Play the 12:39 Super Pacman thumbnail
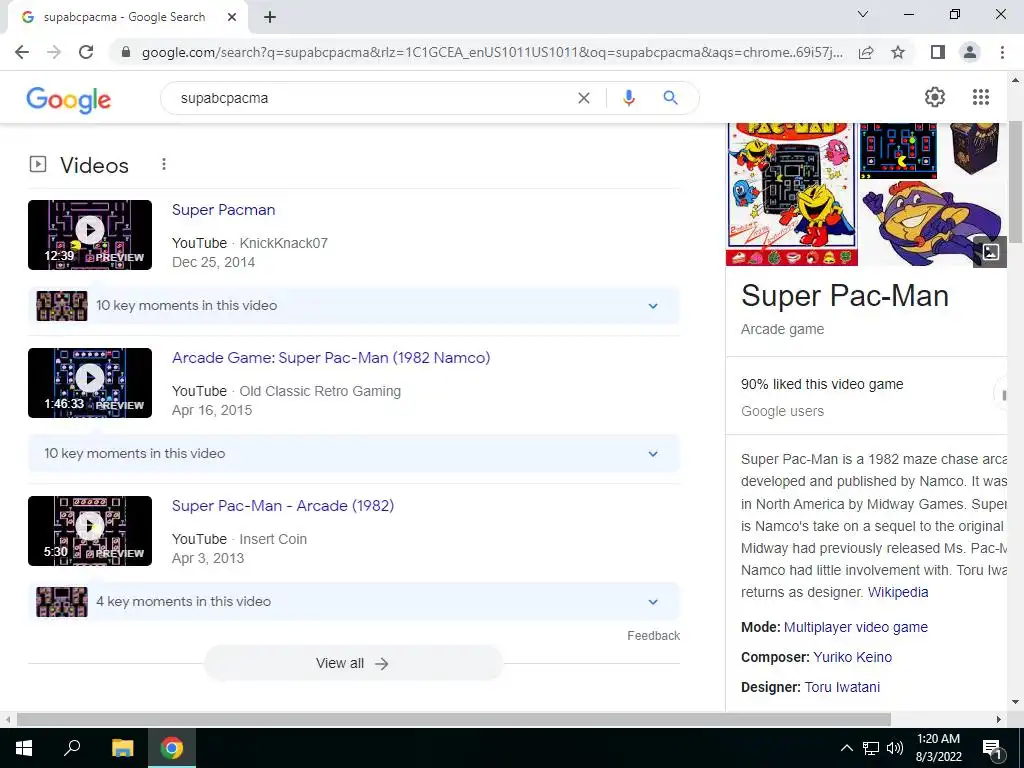 90,235
